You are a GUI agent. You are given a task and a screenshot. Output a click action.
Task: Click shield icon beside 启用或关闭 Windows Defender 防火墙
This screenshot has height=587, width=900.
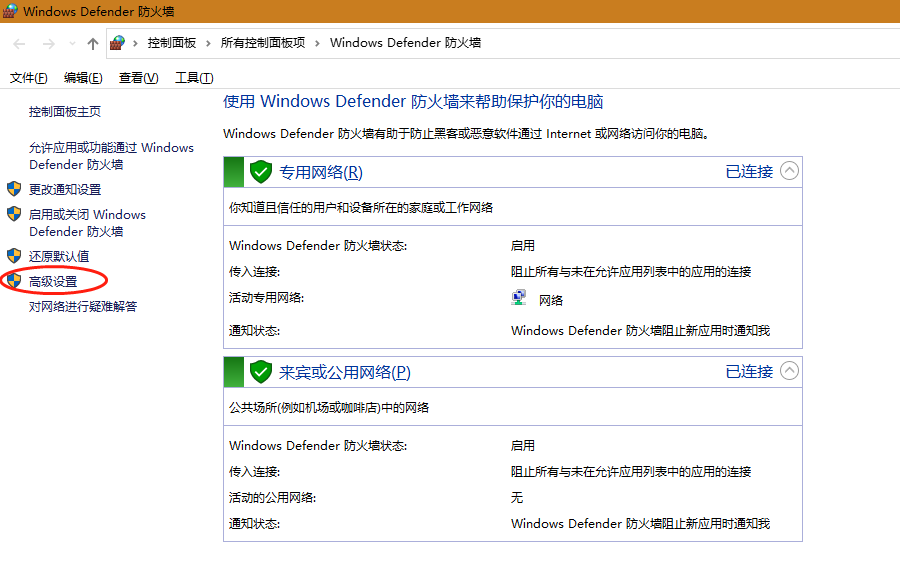tap(14, 214)
